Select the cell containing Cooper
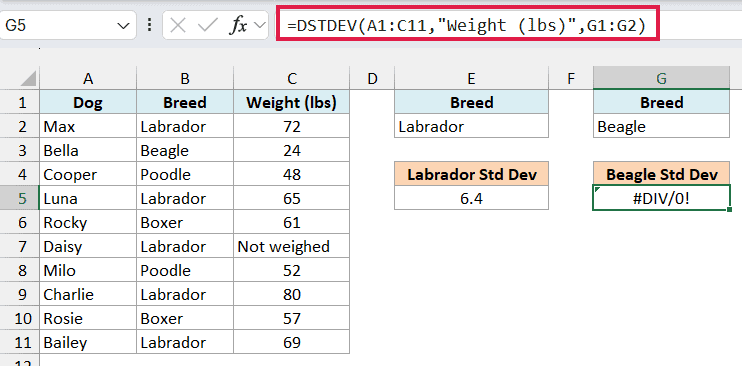This screenshot has width=742, height=366. pyautogui.click(x=88, y=174)
